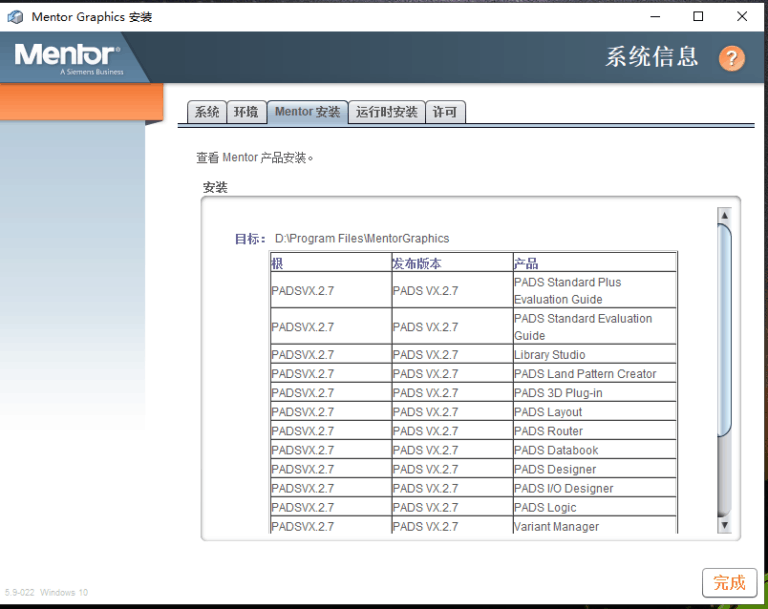Image resolution: width=768 pixels, height=609 pixels.
Task: Click the Mentor Siemens Business logo
Action: (68, 59)
